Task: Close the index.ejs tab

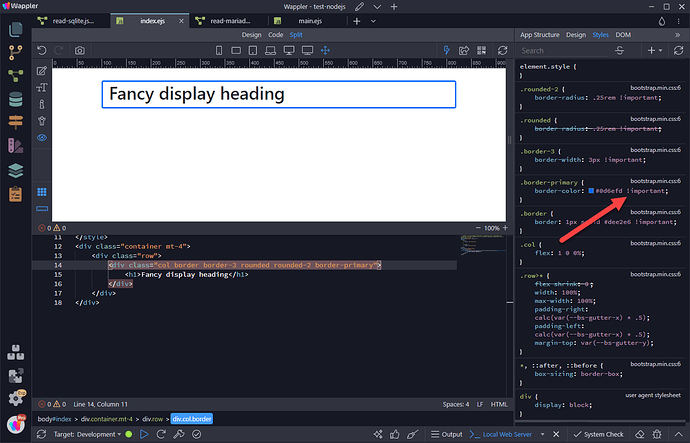Action: click(181, 21)
